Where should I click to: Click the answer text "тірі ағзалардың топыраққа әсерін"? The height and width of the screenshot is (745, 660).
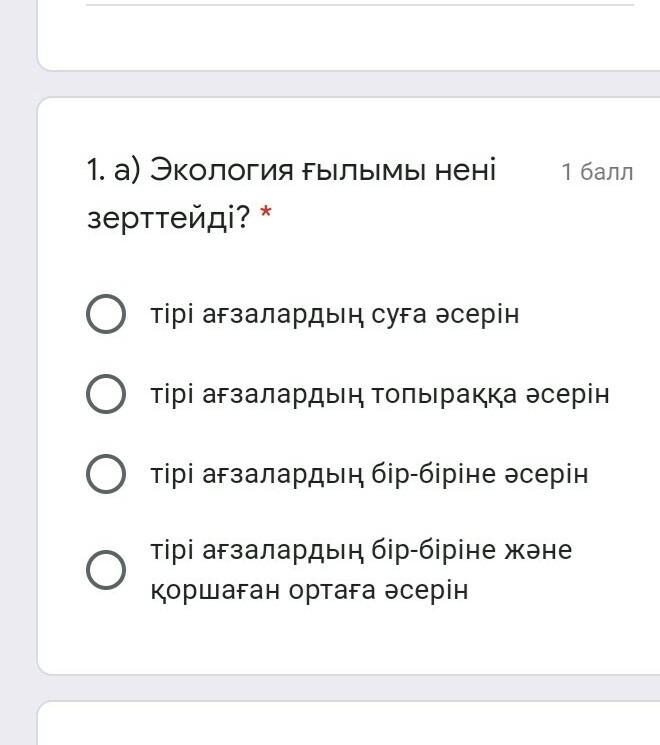click(x=380, y=393)
